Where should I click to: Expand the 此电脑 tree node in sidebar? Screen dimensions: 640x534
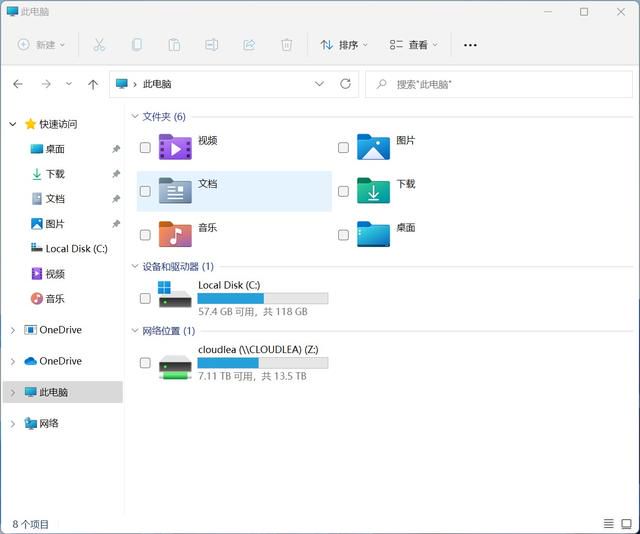tap(13, 392)
